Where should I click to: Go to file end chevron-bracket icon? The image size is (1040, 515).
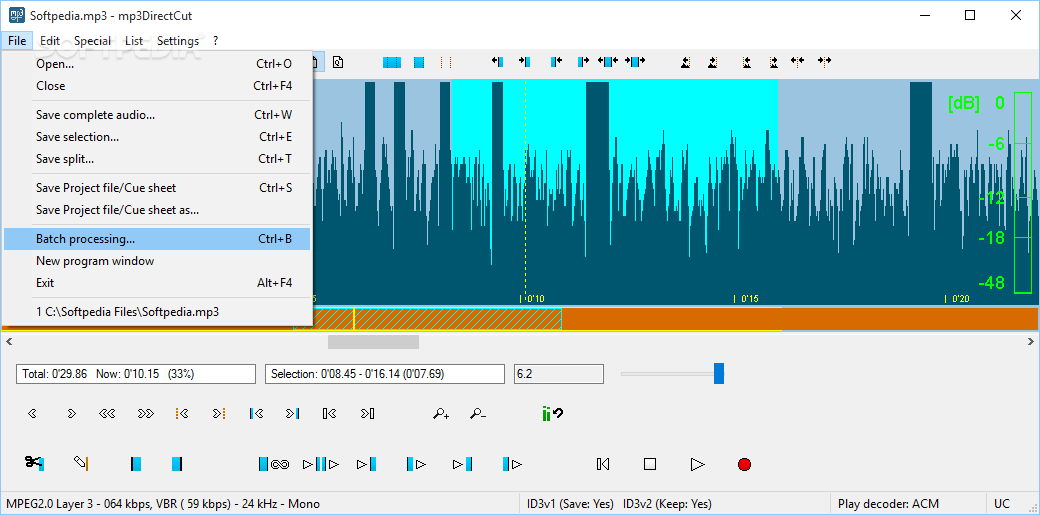[367, 413]
